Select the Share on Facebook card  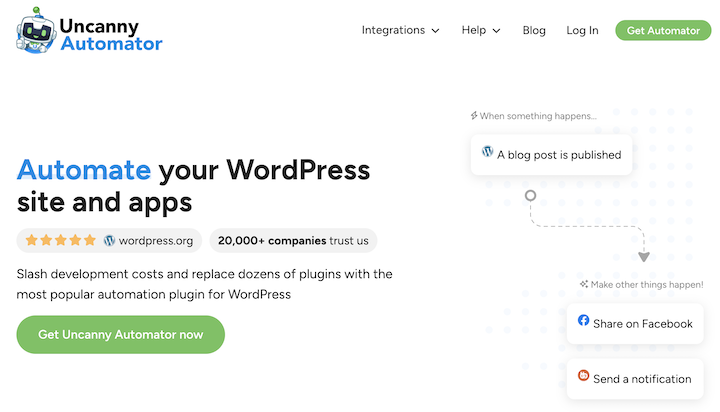pos(635,323)
